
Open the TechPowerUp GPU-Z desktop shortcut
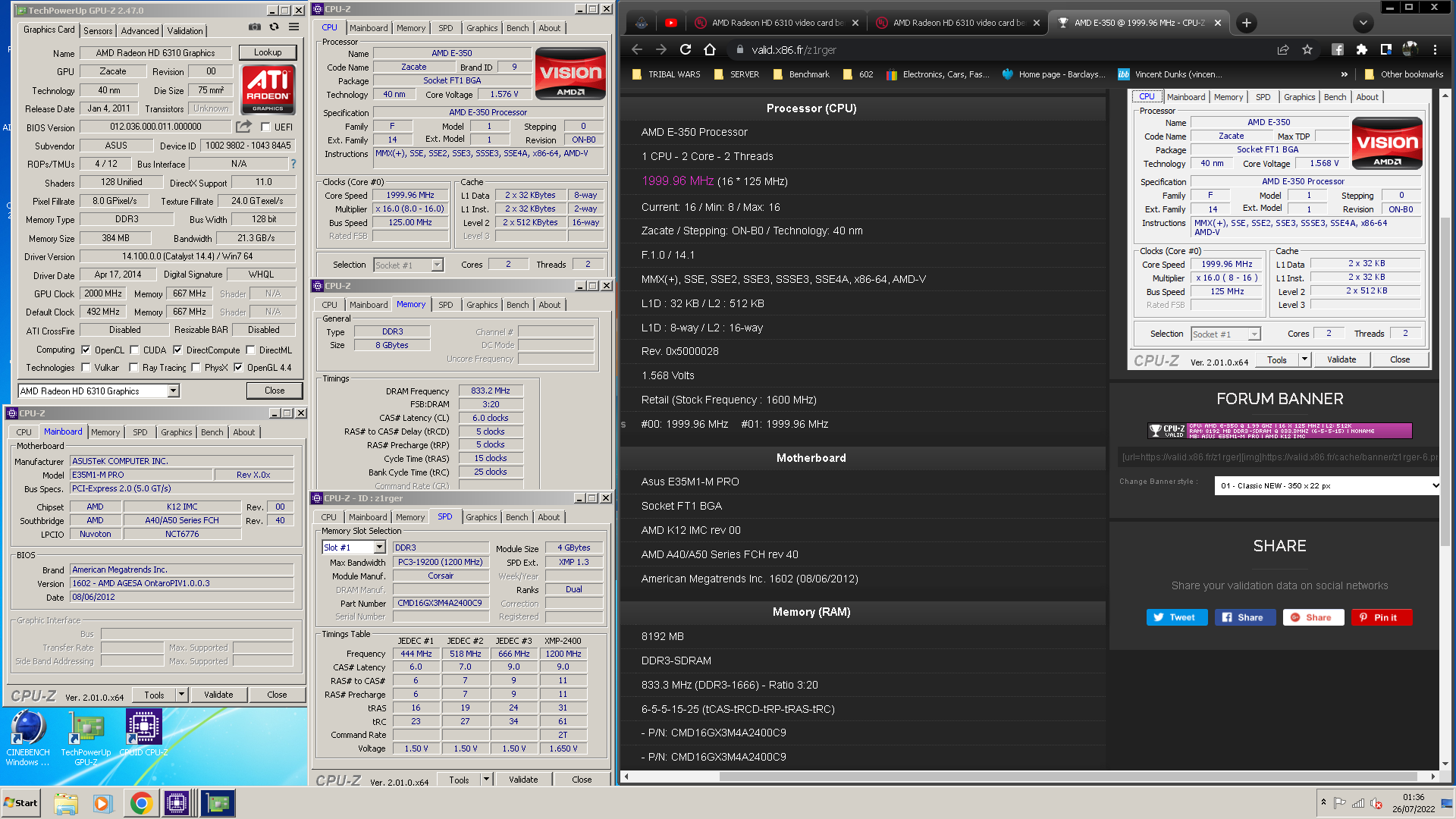point(86,739)
